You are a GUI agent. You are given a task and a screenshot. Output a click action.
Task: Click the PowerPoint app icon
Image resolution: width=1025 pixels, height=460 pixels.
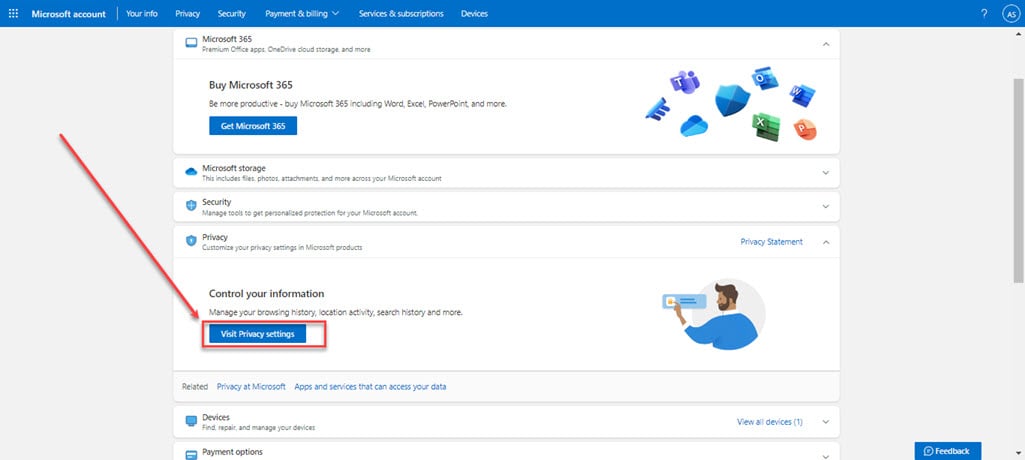(x=805, y=129)
